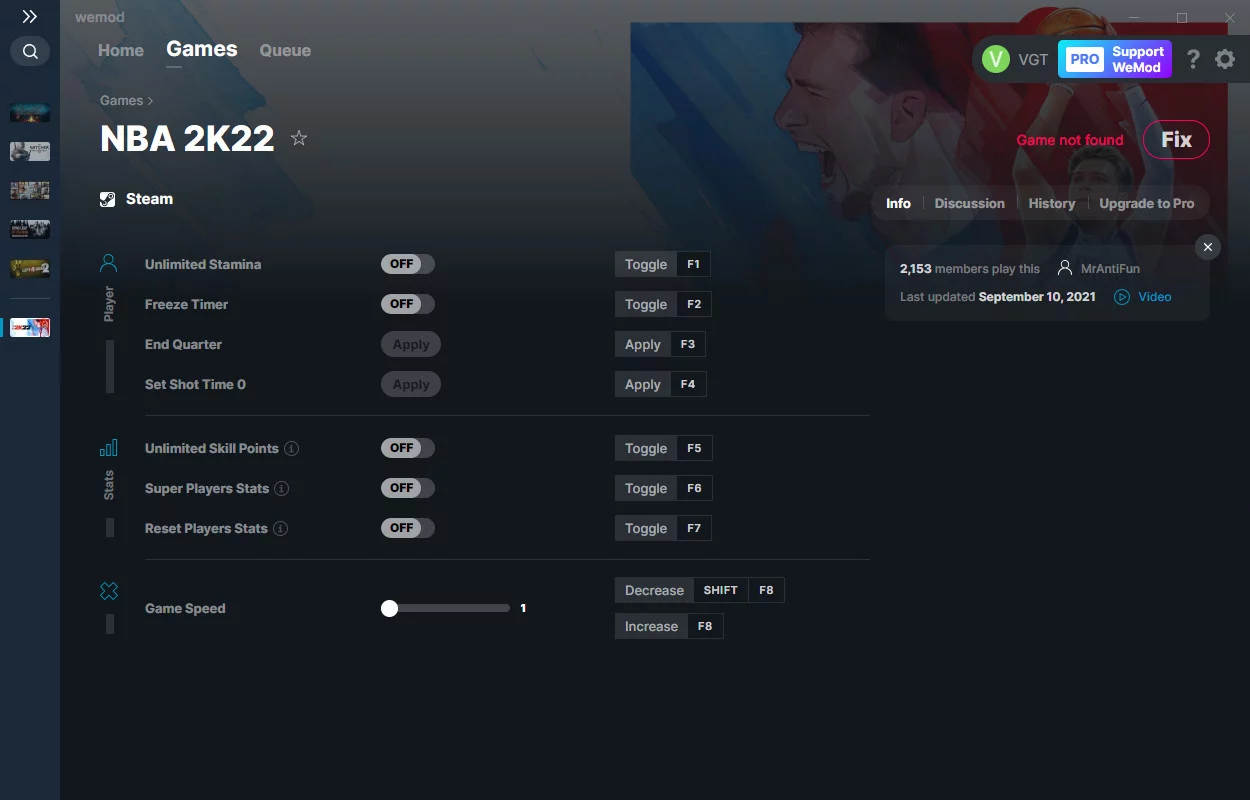Screen dimensions: 1250x800
Task: Select the Info tab
Action: [898, 203]
